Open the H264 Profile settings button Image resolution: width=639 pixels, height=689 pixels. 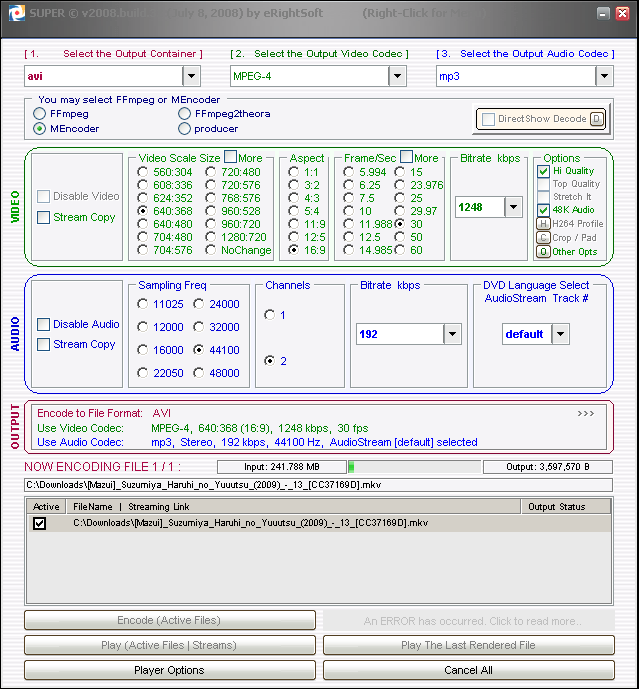[543, 224]
